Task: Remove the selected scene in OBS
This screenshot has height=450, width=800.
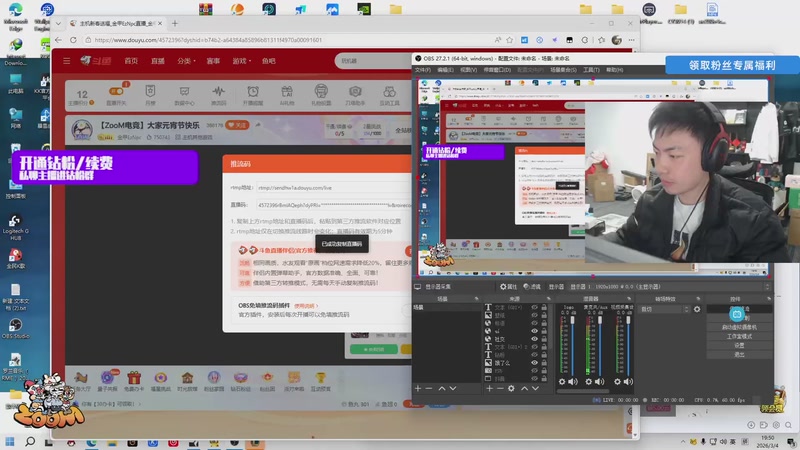Action: 429,388
